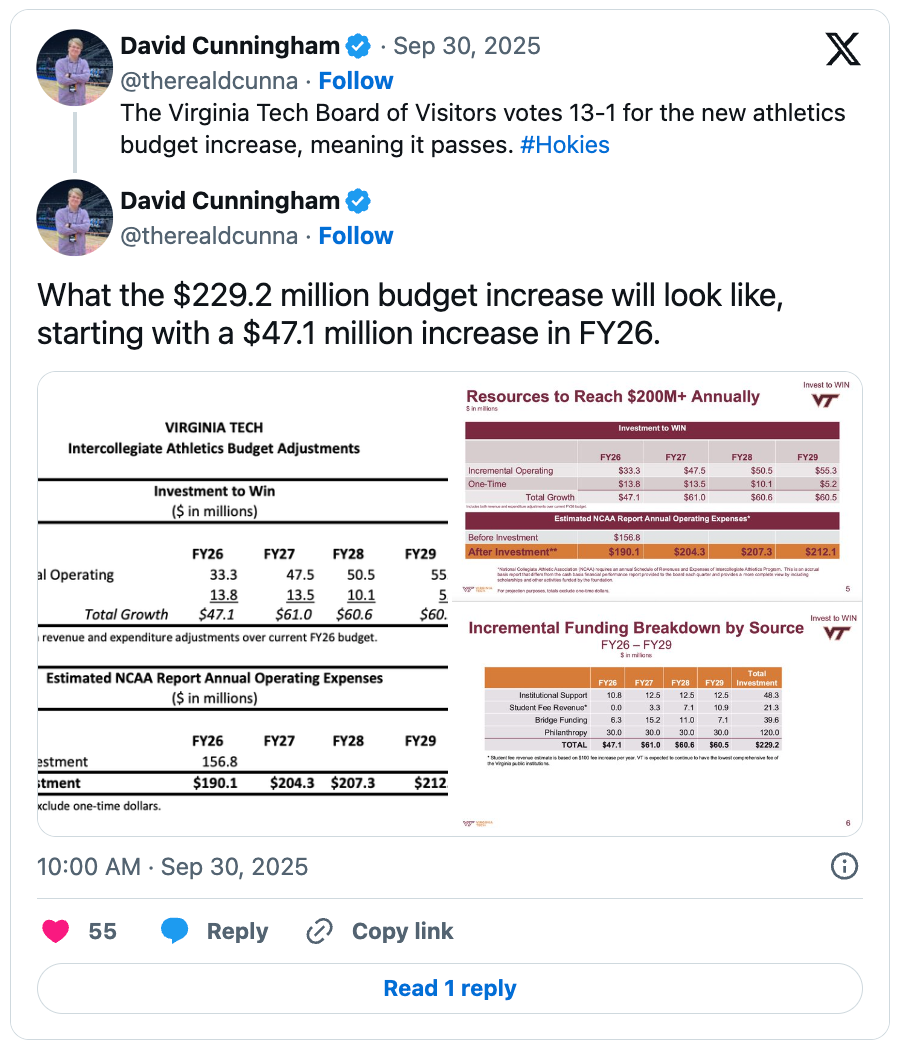Click Follow link in the second tweet

356,236
